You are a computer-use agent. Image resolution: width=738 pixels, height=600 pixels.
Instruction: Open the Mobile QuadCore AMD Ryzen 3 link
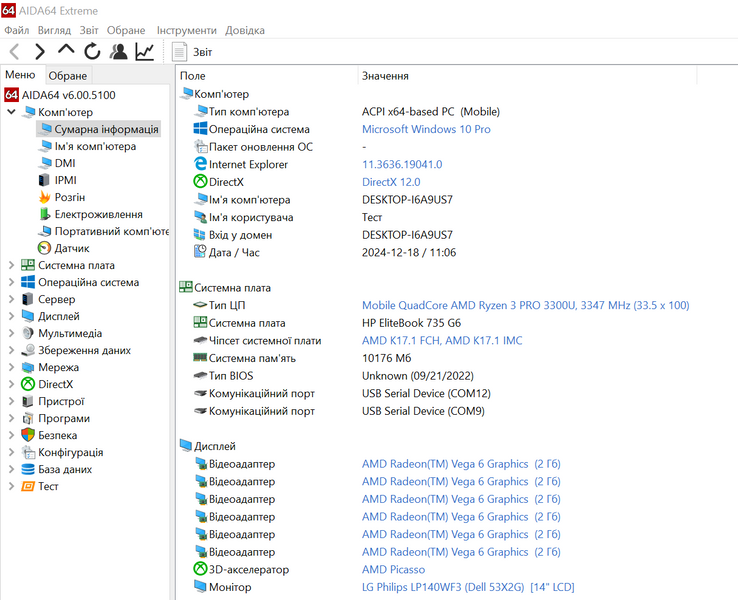(525, 305)
